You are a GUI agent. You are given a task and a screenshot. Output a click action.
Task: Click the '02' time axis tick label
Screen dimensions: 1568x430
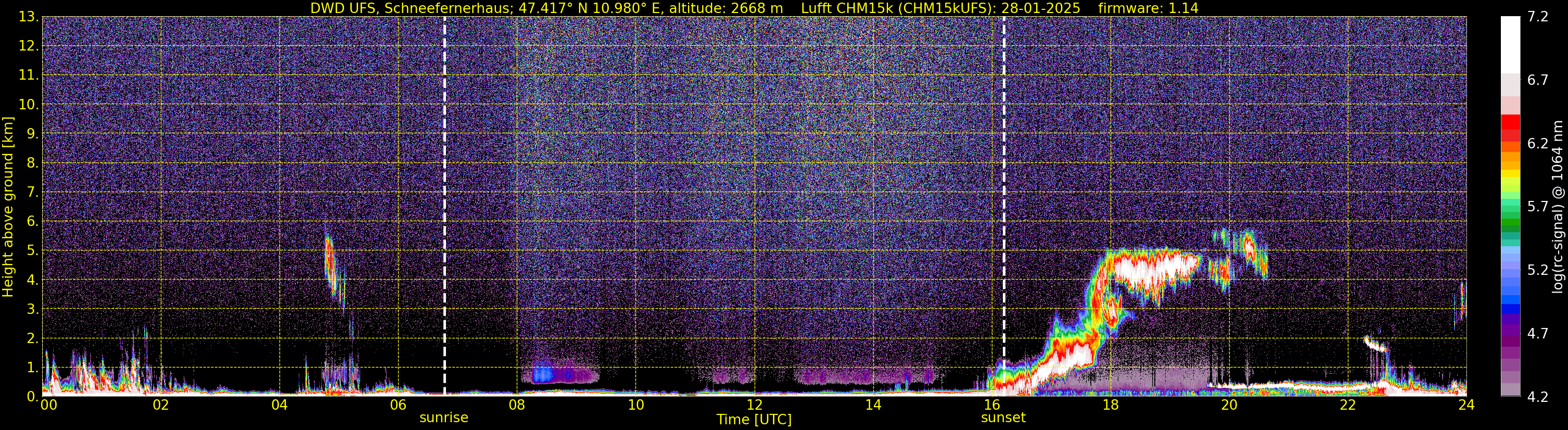161,406
